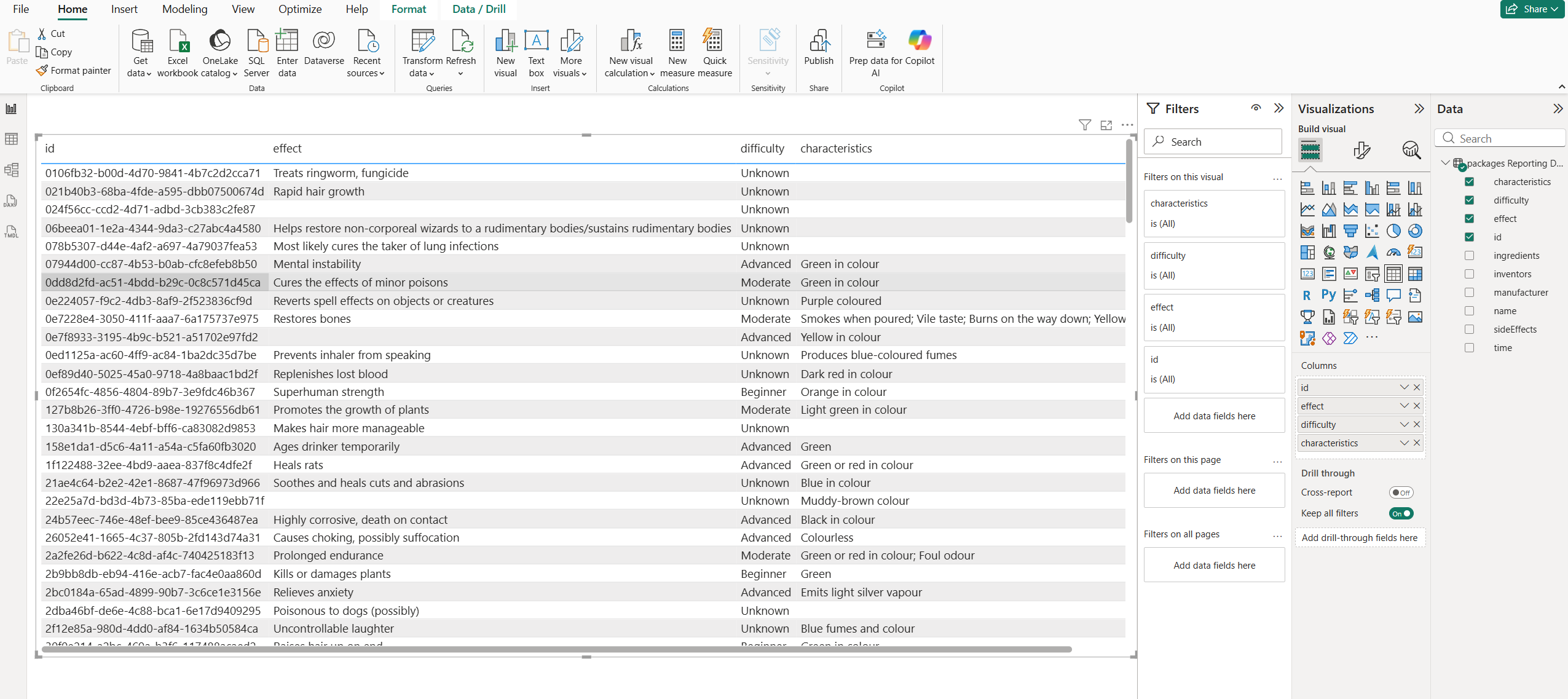The image size is (1568, 699).
Task: Click the Publish icon in ribbon
Action: (x=818, y=41)
